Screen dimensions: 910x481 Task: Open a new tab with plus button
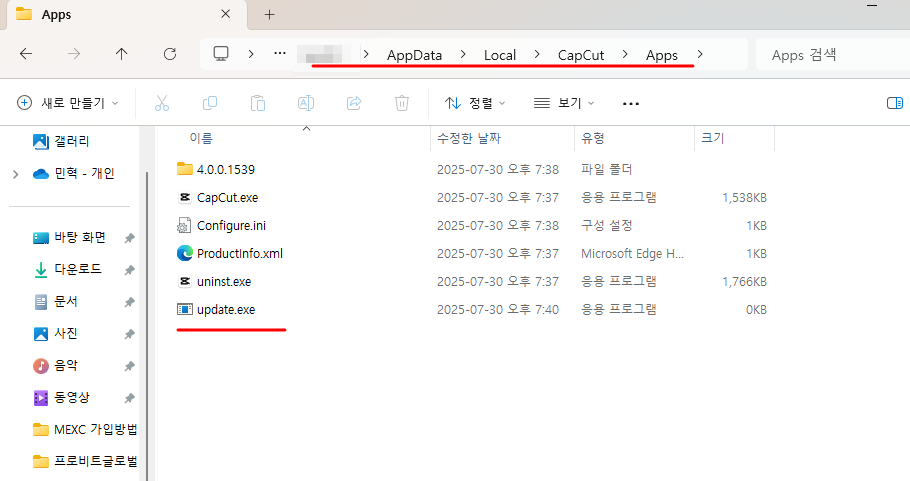pyautogui.click(x=269, y=15)
